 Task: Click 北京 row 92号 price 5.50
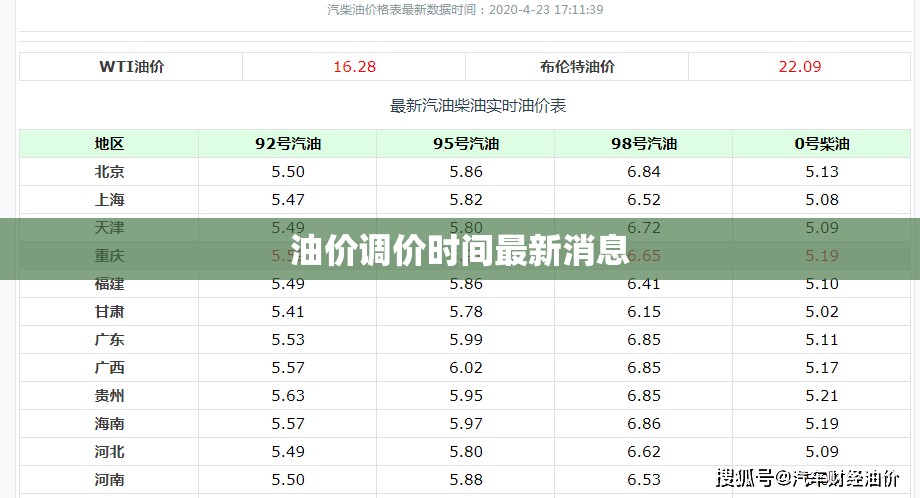(288, 172)
